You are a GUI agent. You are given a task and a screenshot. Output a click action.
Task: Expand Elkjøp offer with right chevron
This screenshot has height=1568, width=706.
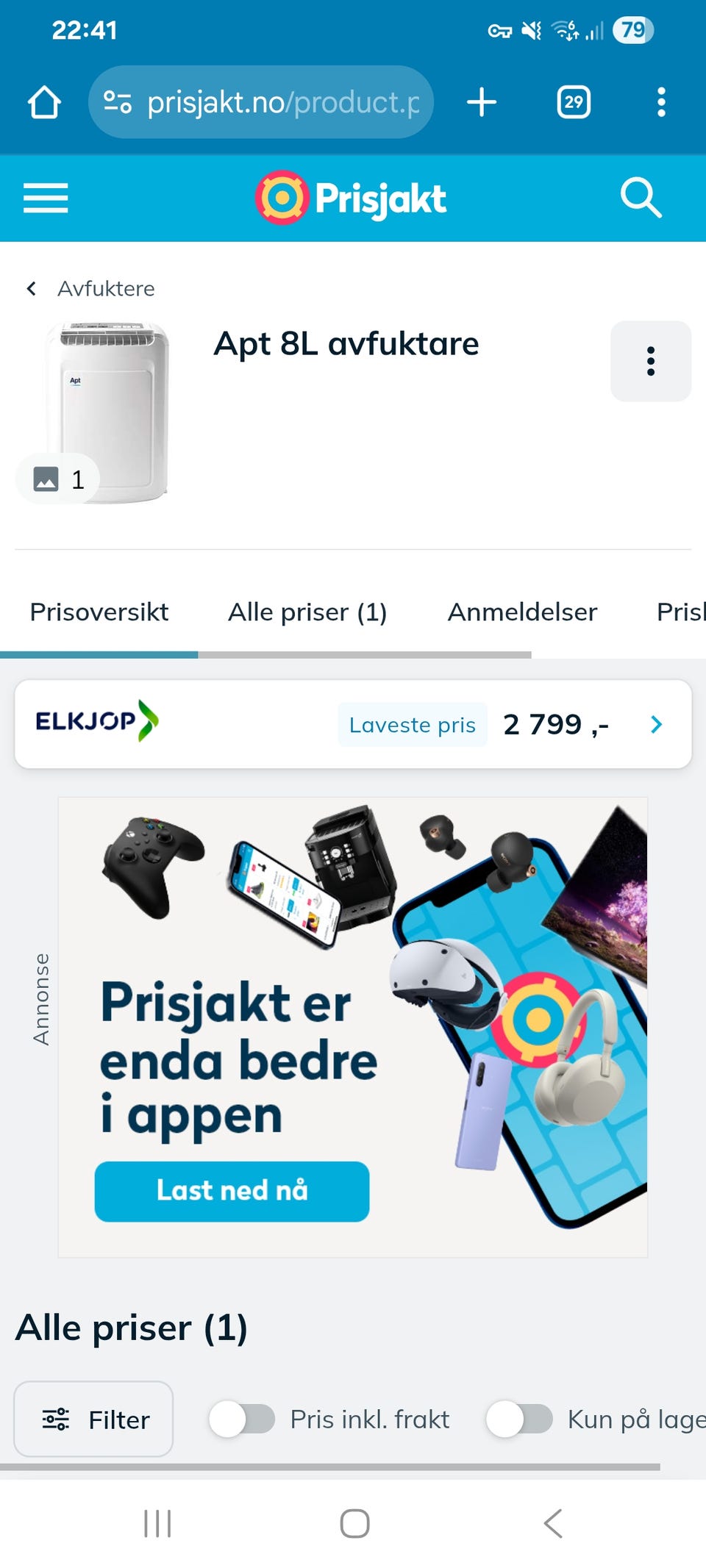pos(657,725)
